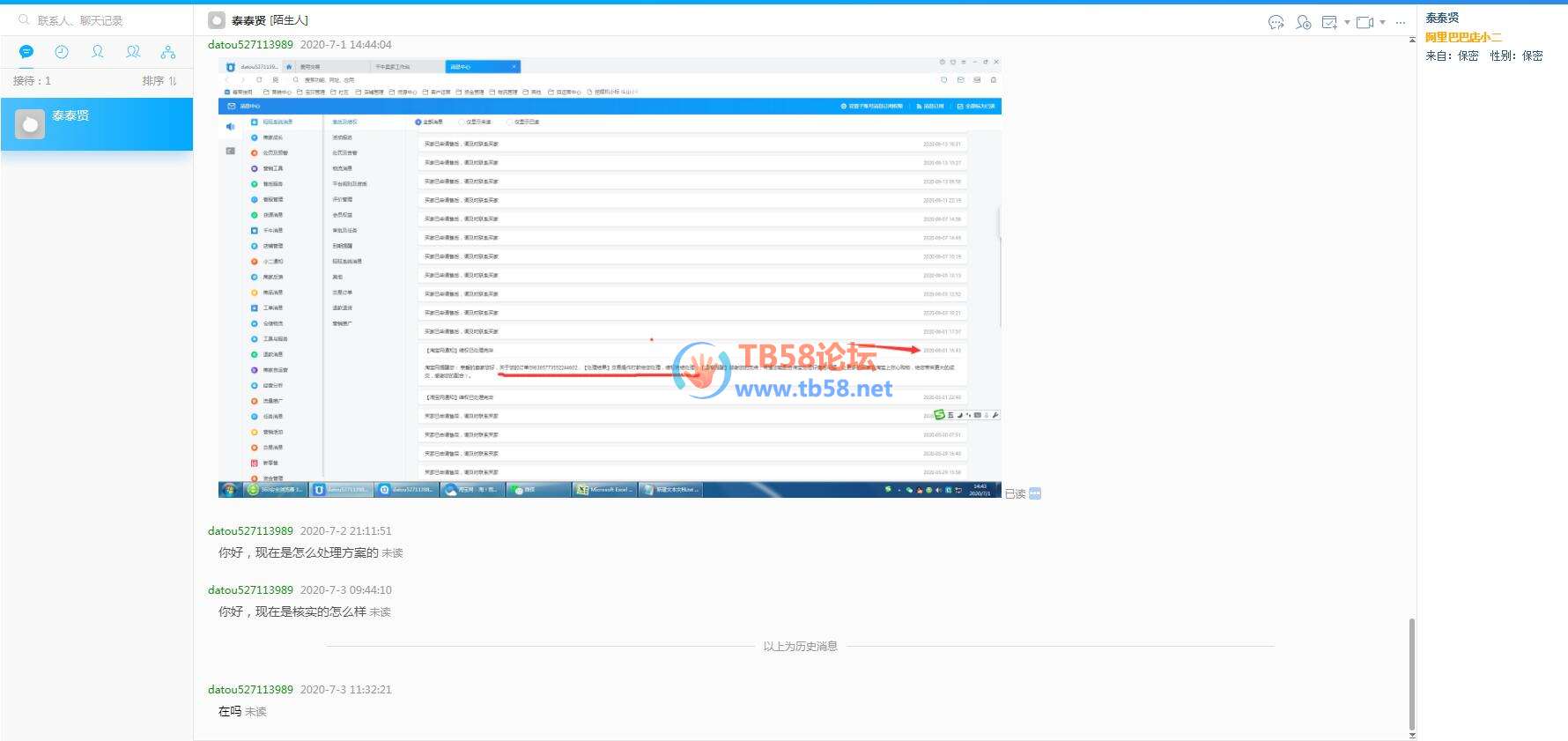
Task: Click the forward conversation icon
Action: click(1276, 22)
